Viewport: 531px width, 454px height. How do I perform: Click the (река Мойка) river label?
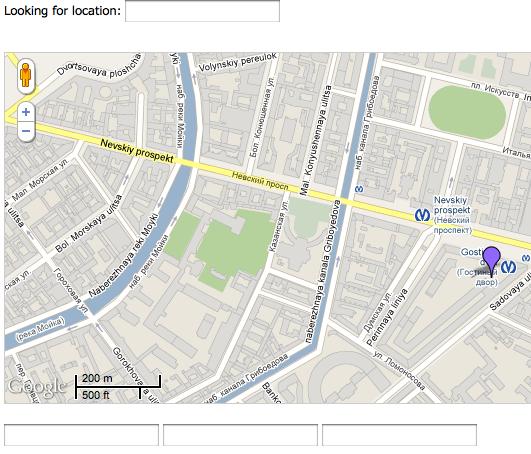coord(40,328)
